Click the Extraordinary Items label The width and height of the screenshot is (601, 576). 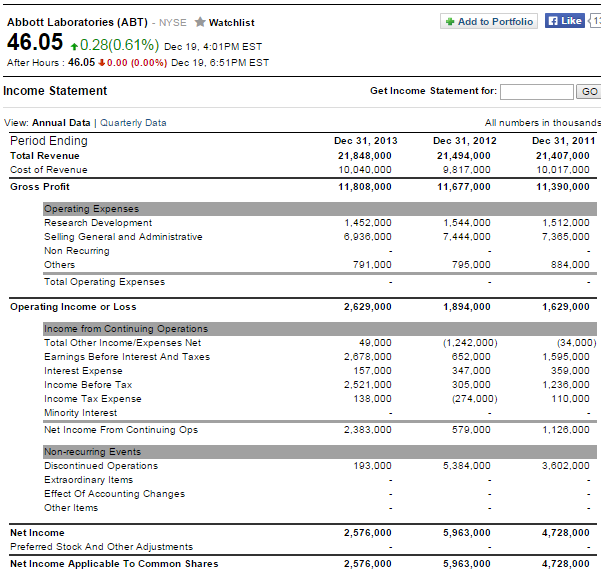point(89,480)
